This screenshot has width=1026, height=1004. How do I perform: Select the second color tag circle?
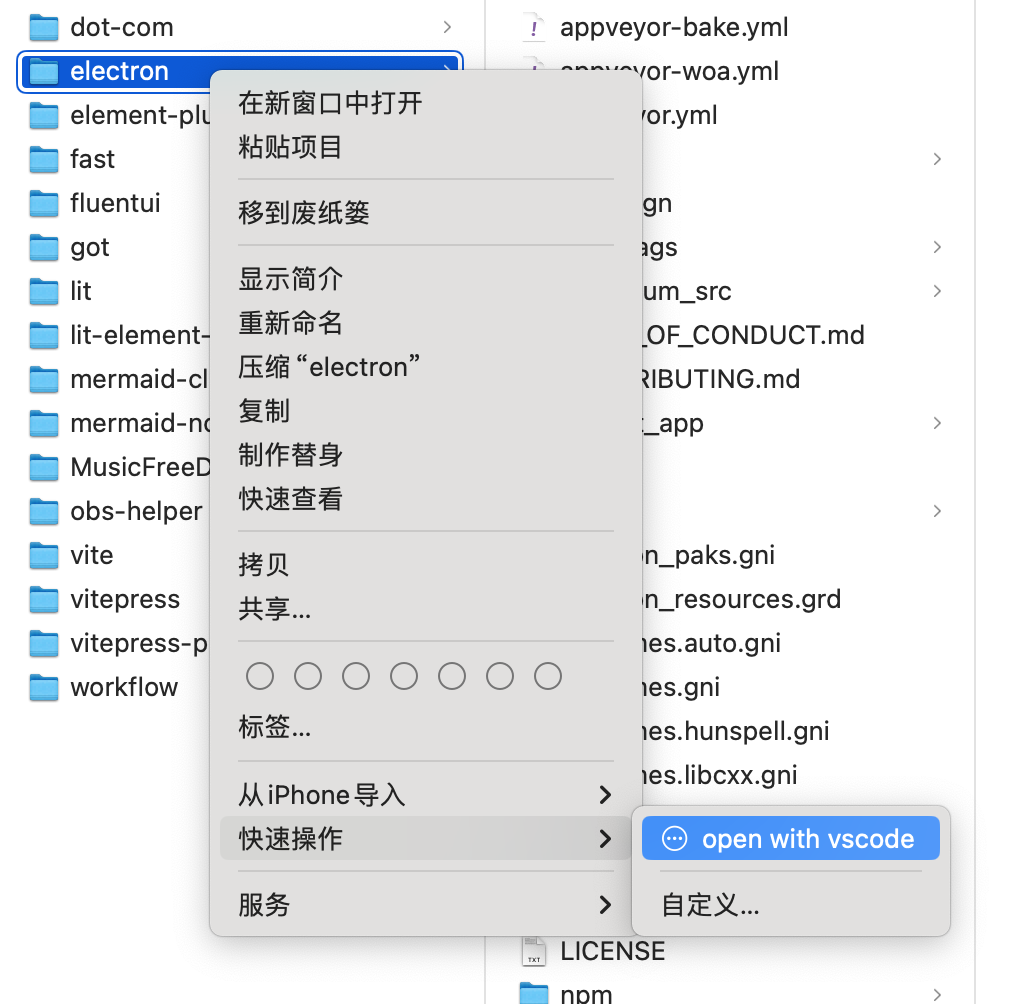[308, 676]
